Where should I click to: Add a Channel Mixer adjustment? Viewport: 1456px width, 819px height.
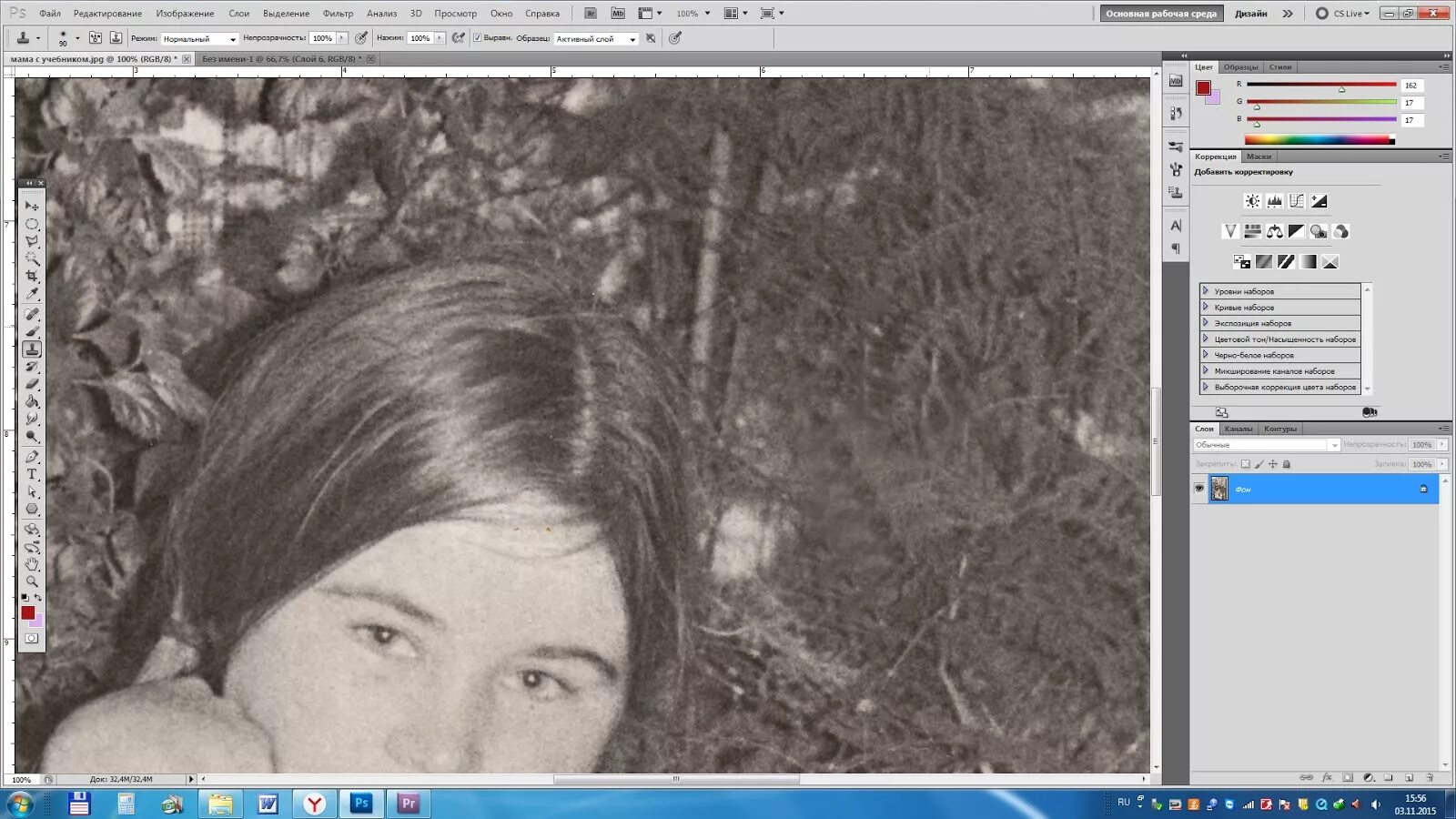[x=1340, y=232]
